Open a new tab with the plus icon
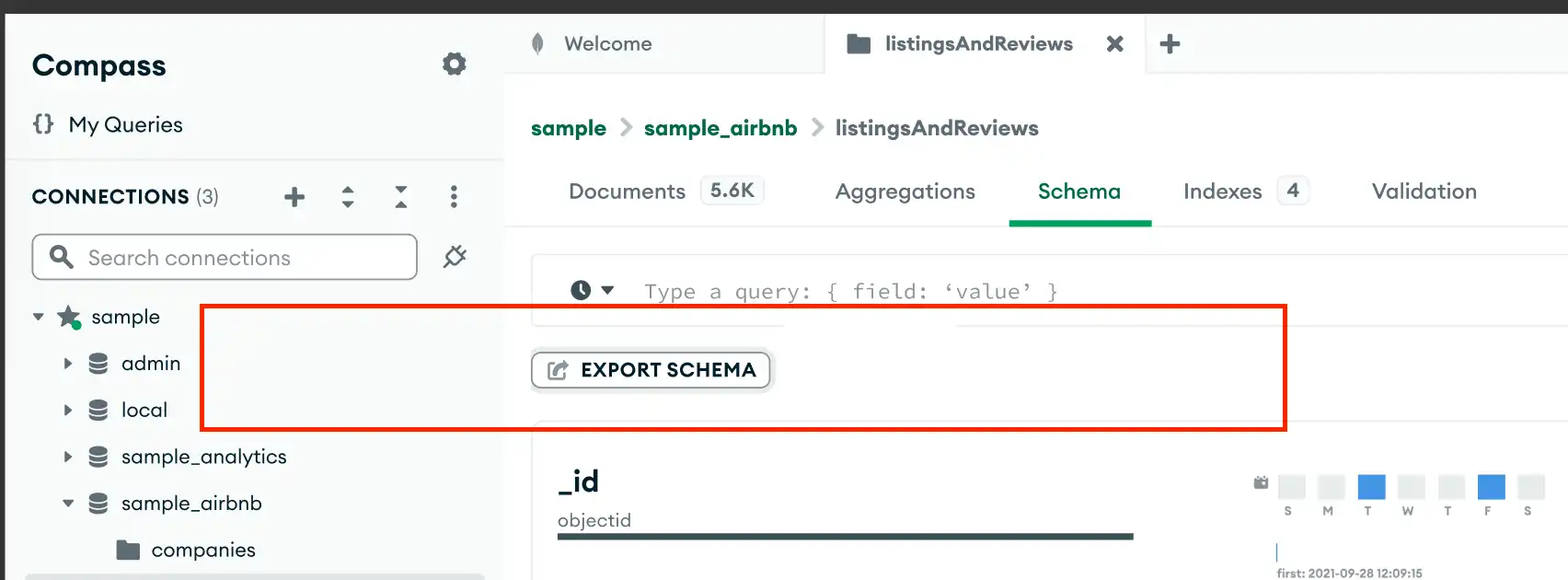Image resolution: width=1568 pixels, height=580 pixels. pyautogui.click(x=1170, y=43)
